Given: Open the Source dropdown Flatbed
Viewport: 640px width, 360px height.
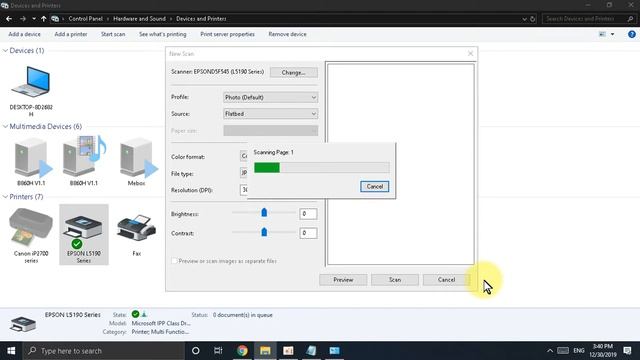Looking at the screenshot, I should 270,113.
